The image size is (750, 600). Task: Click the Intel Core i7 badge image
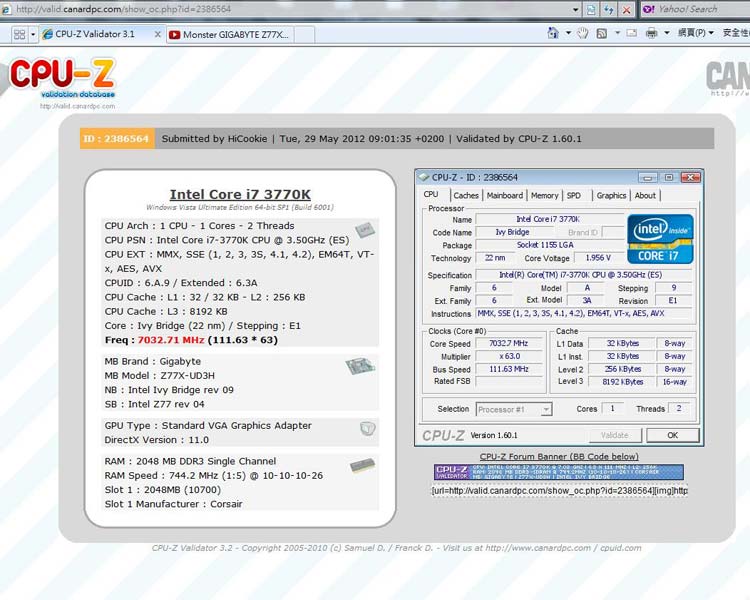[660, 238]
